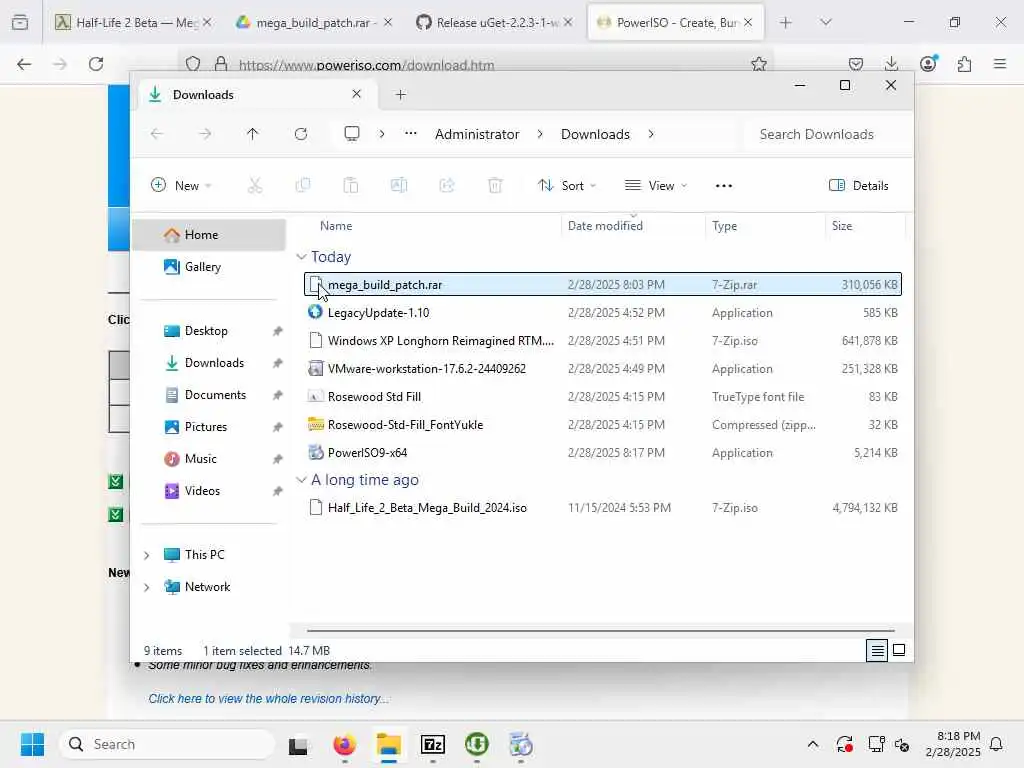Open the Windows Start menu
Viewport: 1024px width, 768px height.
tap(32, 744)
